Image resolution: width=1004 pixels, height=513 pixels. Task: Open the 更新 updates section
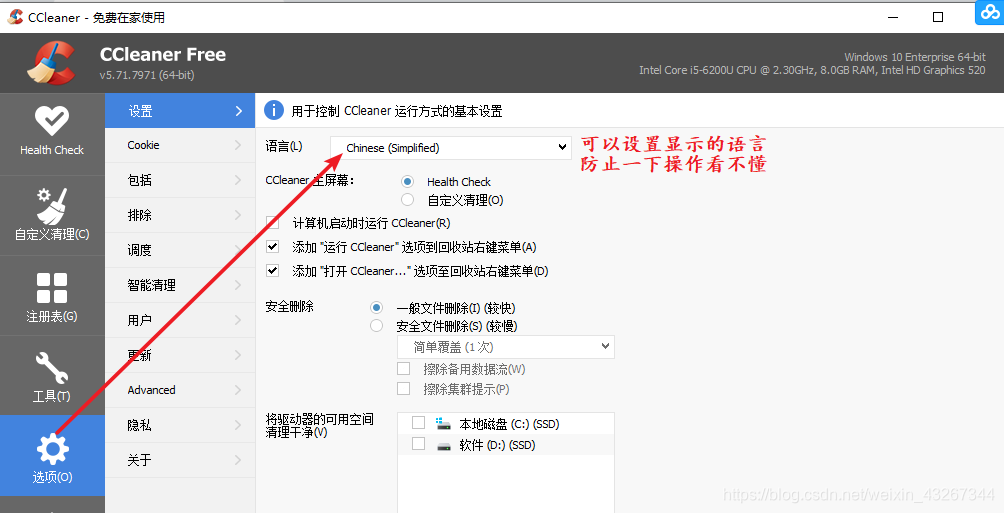tap(180, 355)
